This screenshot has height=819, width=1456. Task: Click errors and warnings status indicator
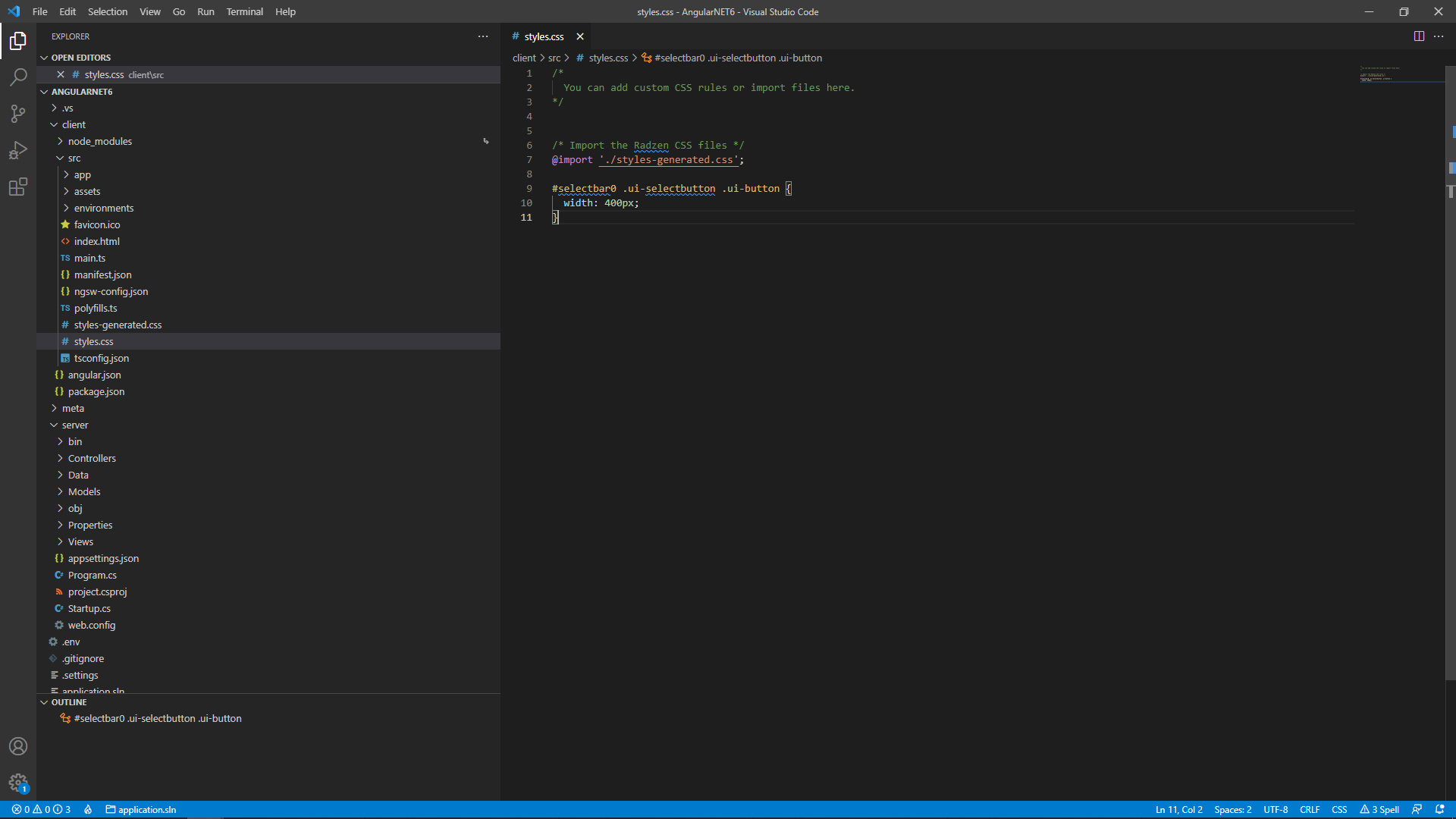(x=41, y=810)
